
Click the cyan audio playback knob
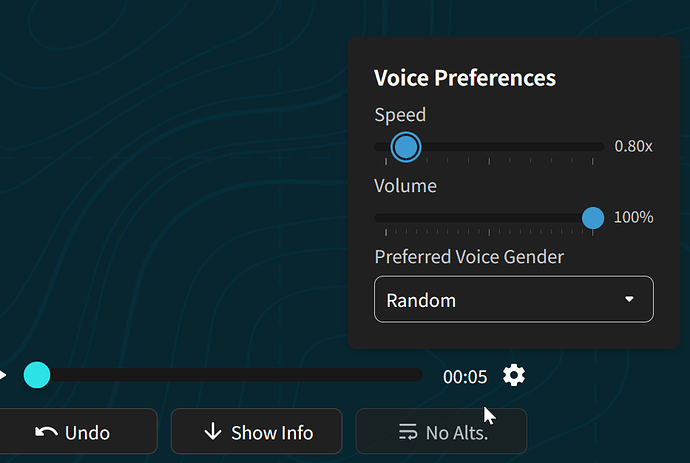[37, 375]
